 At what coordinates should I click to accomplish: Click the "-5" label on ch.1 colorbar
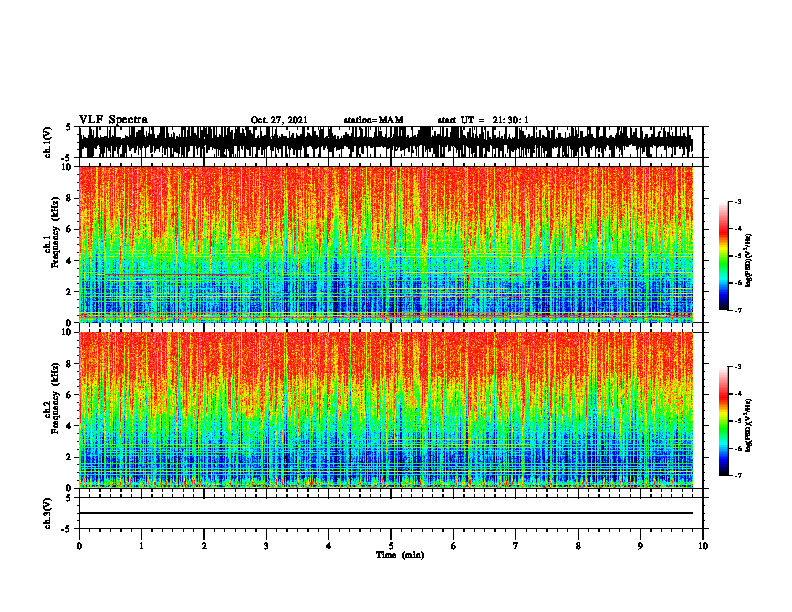tap(738, 256)
